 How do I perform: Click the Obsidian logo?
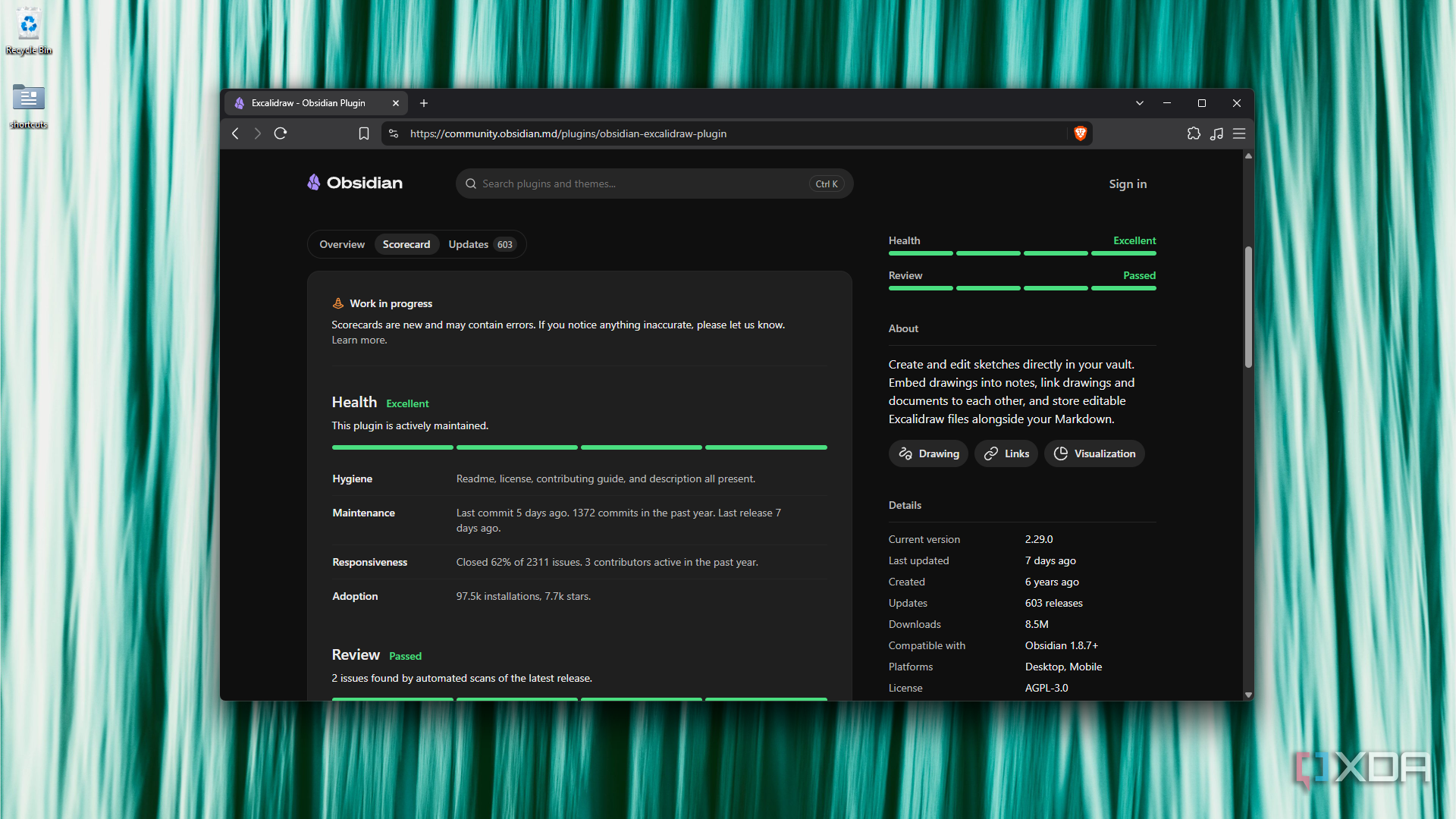tap(355, 183)
